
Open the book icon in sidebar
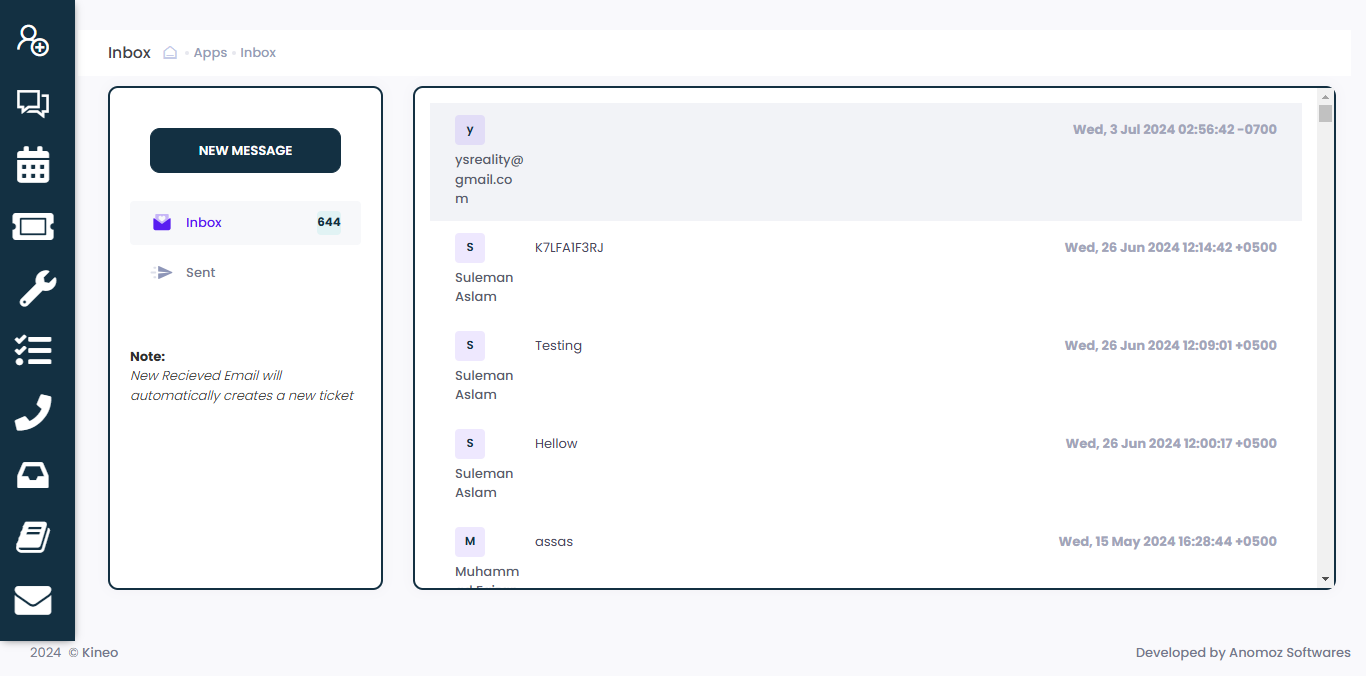pos(33,537)
